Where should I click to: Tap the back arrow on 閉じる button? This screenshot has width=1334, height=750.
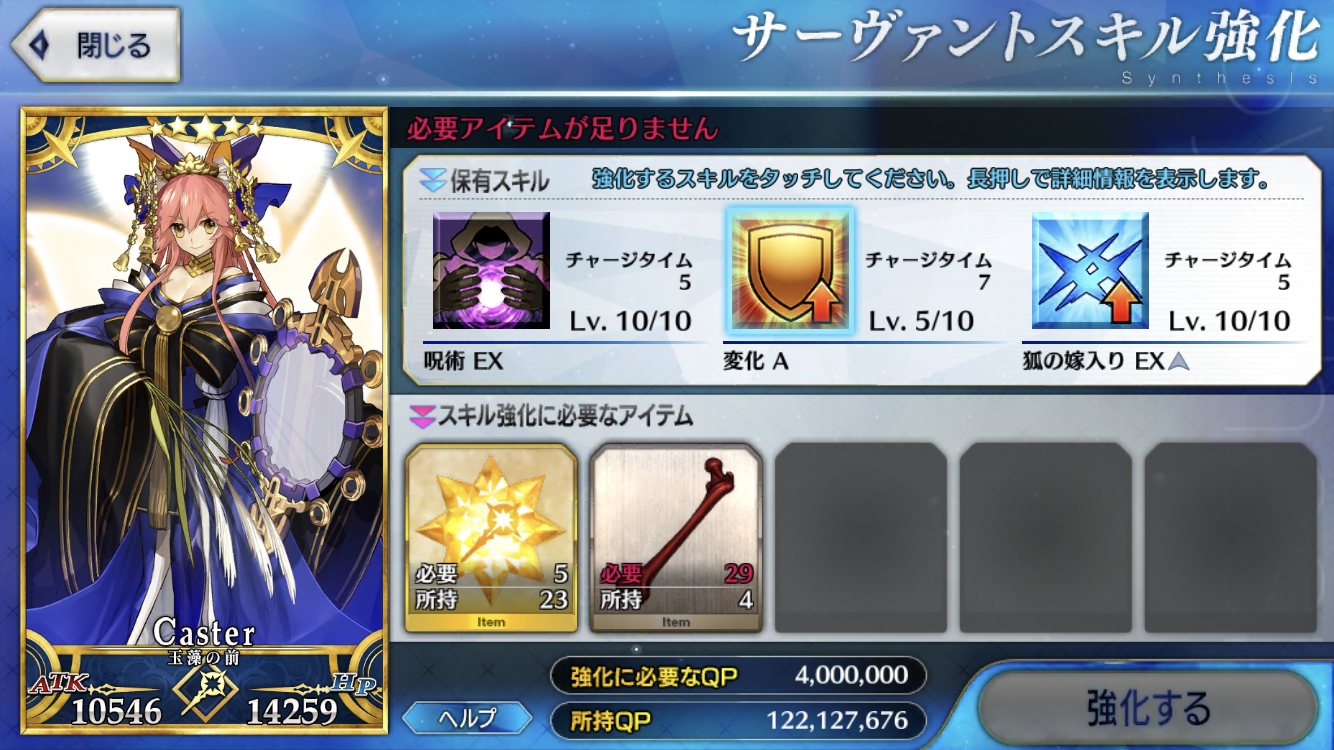40,45
